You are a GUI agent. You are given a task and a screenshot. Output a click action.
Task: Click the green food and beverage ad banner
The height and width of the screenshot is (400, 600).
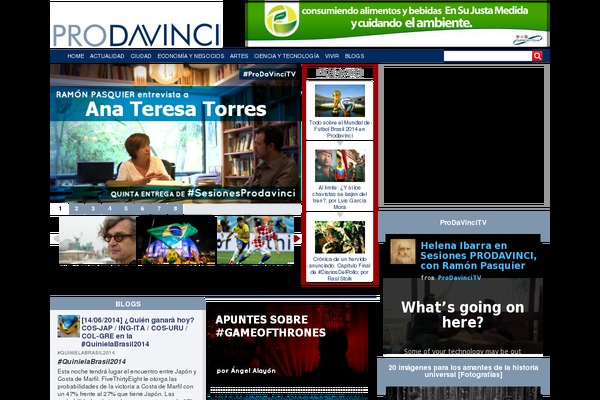click(397, 24)
